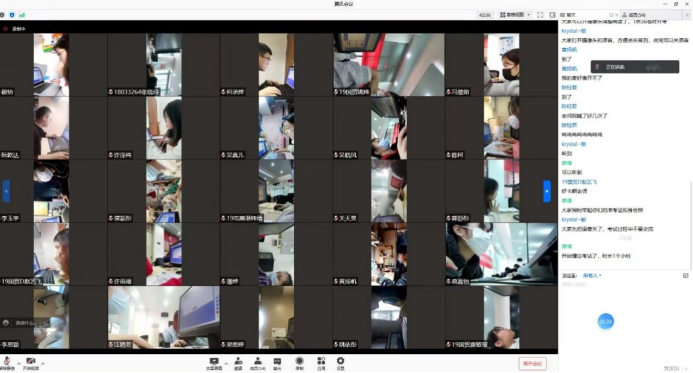Click the red Leave Meeting button
This screenshot has width=693, height=373.
click(533, 364)
